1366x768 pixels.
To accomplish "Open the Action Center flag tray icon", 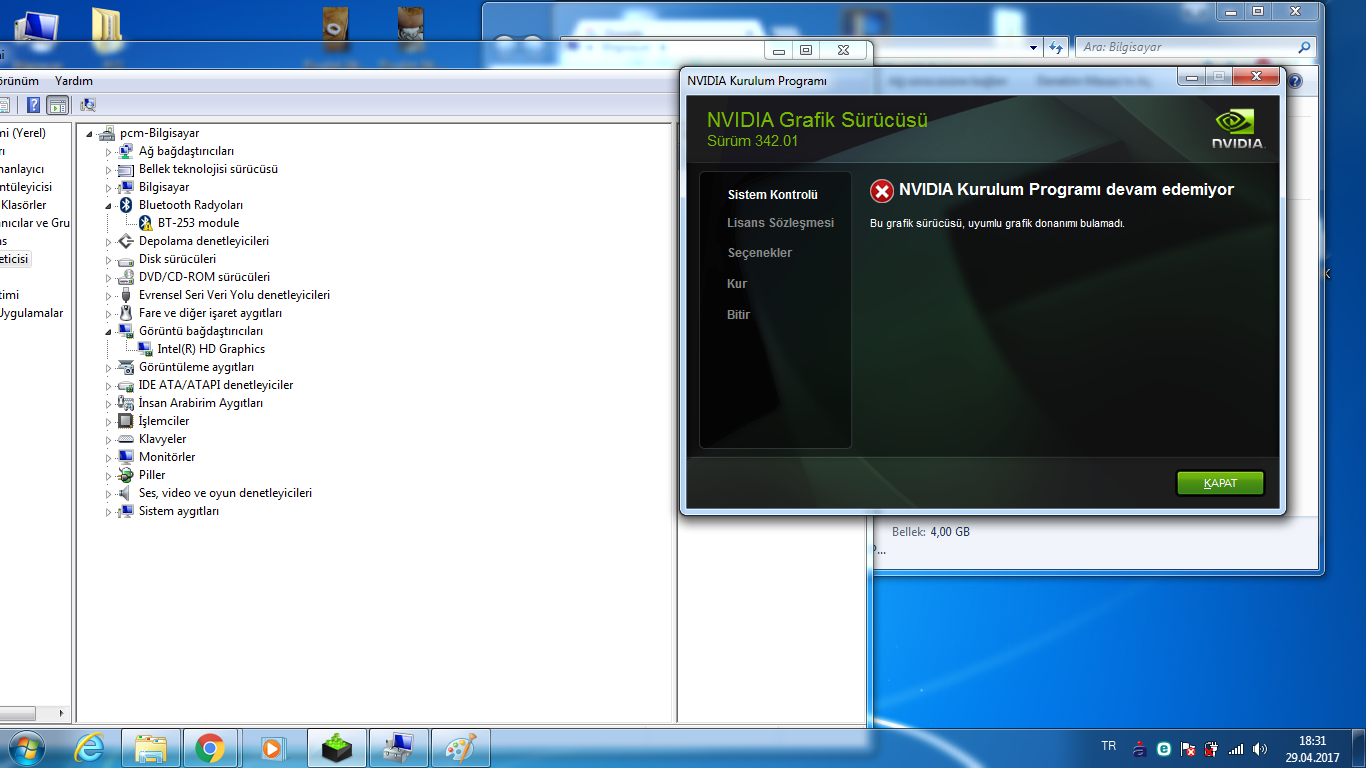I will point(1188,748).
